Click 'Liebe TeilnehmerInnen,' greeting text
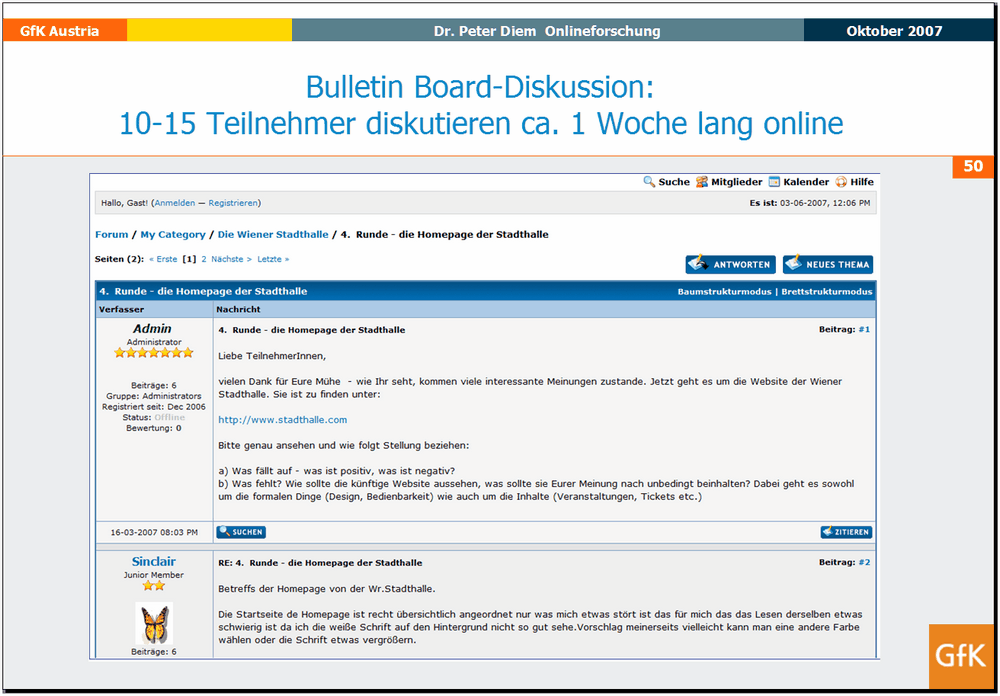The height and width of the screenshot is (696, 1000). point(272,355)
